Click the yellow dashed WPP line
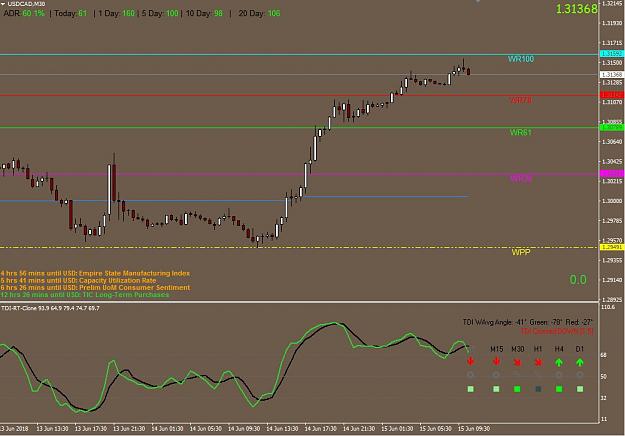 299,247
